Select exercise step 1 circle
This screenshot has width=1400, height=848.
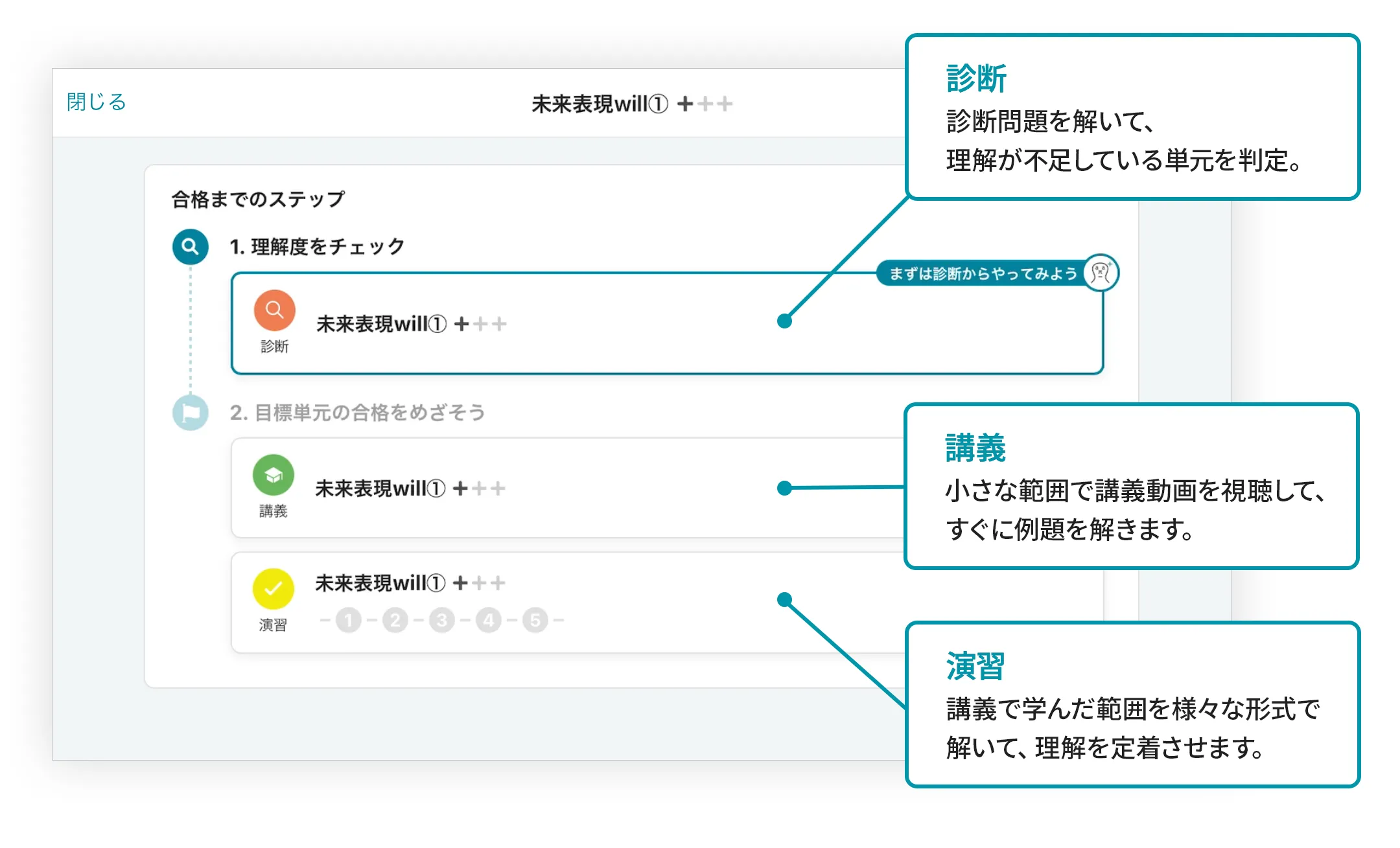(349, 620)
